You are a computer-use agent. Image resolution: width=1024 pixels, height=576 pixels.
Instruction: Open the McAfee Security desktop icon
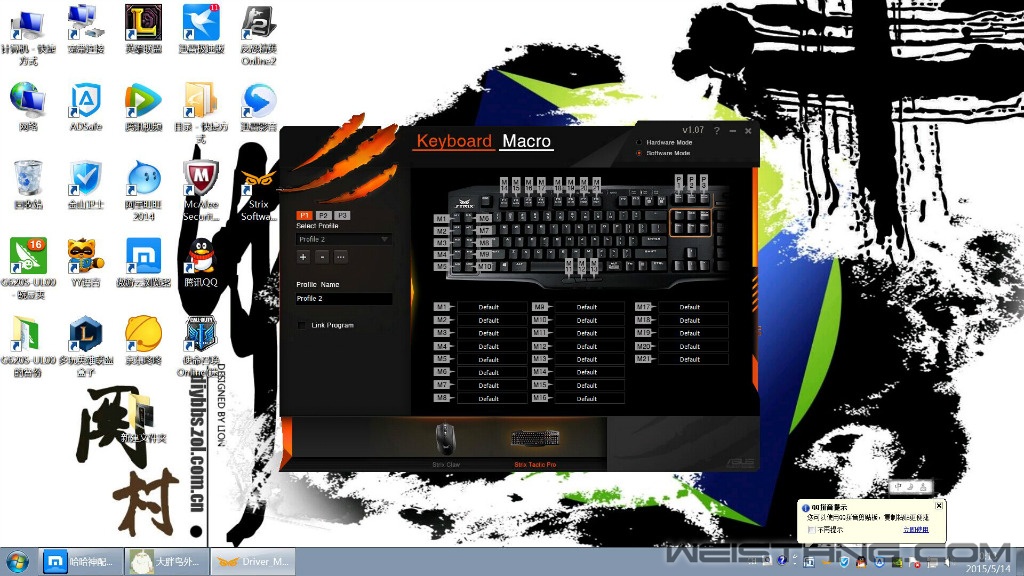point(201,191)
